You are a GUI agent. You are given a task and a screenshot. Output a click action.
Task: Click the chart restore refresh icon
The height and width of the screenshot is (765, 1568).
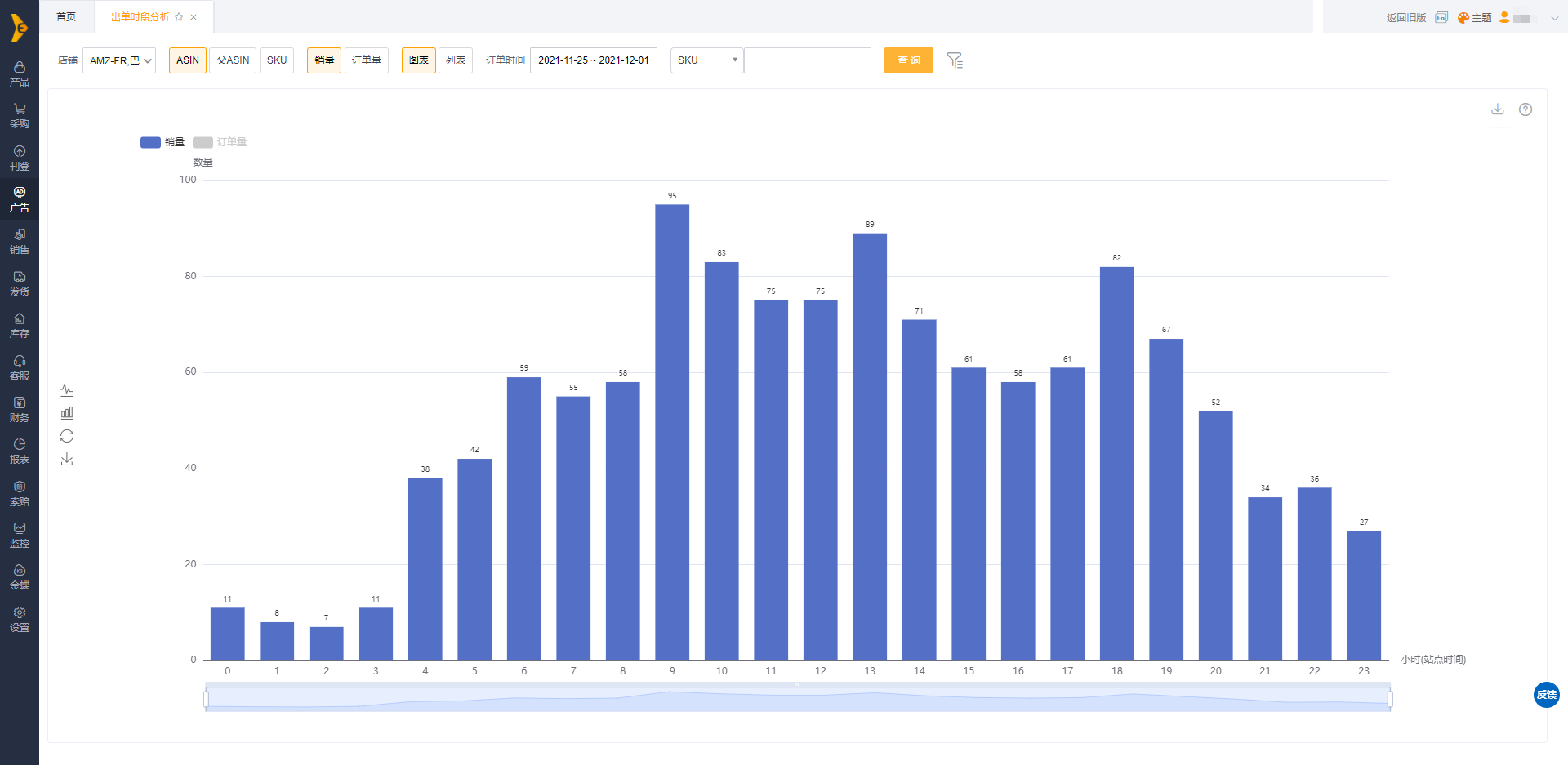pos(67,436)
